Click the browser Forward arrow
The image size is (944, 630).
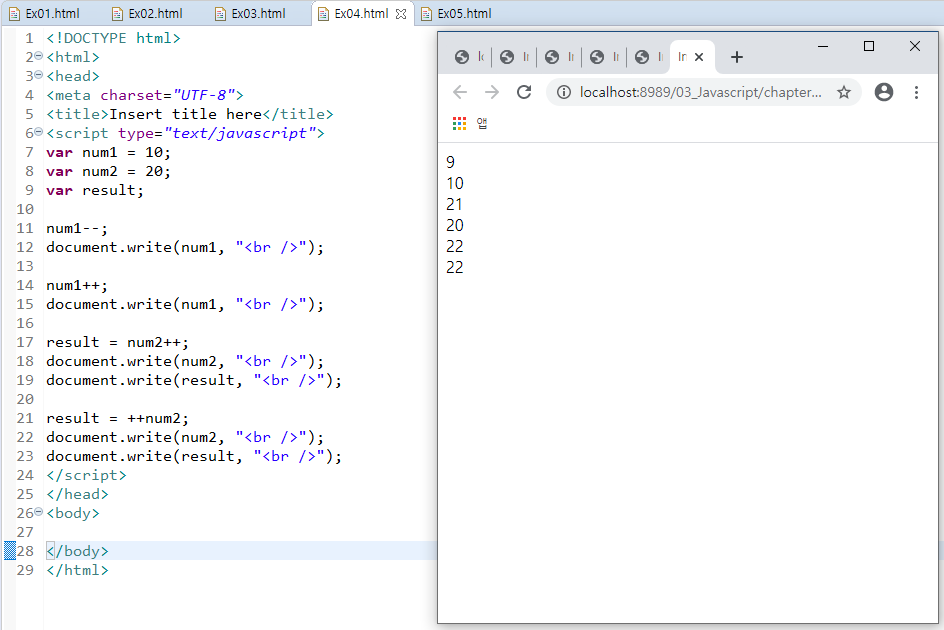coord(492,92)
